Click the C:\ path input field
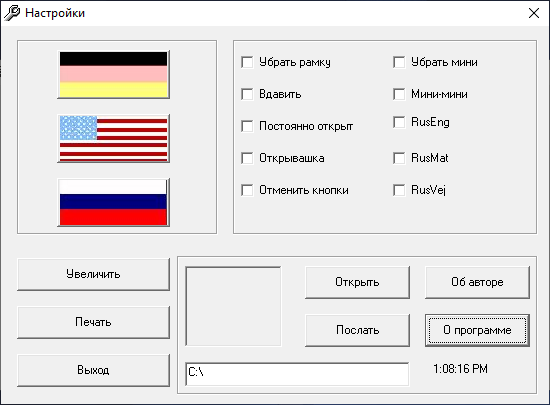Screen dimensions: 550x405 point(297,374)
